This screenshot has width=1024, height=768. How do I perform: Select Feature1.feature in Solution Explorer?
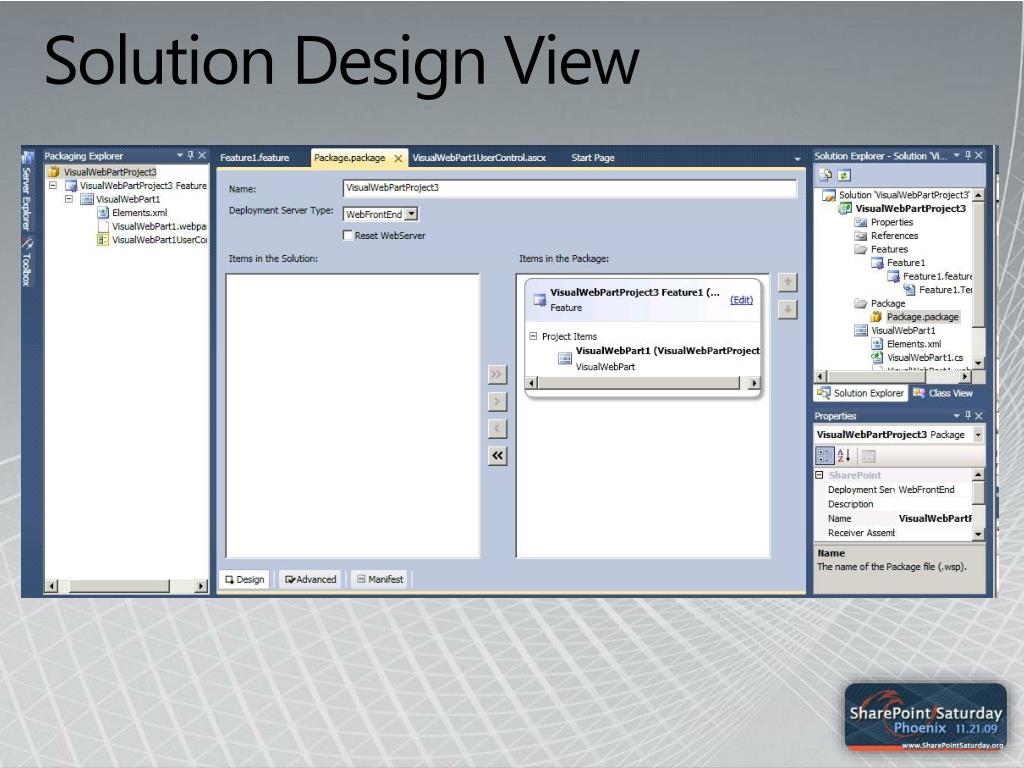[x=937, y=276]
